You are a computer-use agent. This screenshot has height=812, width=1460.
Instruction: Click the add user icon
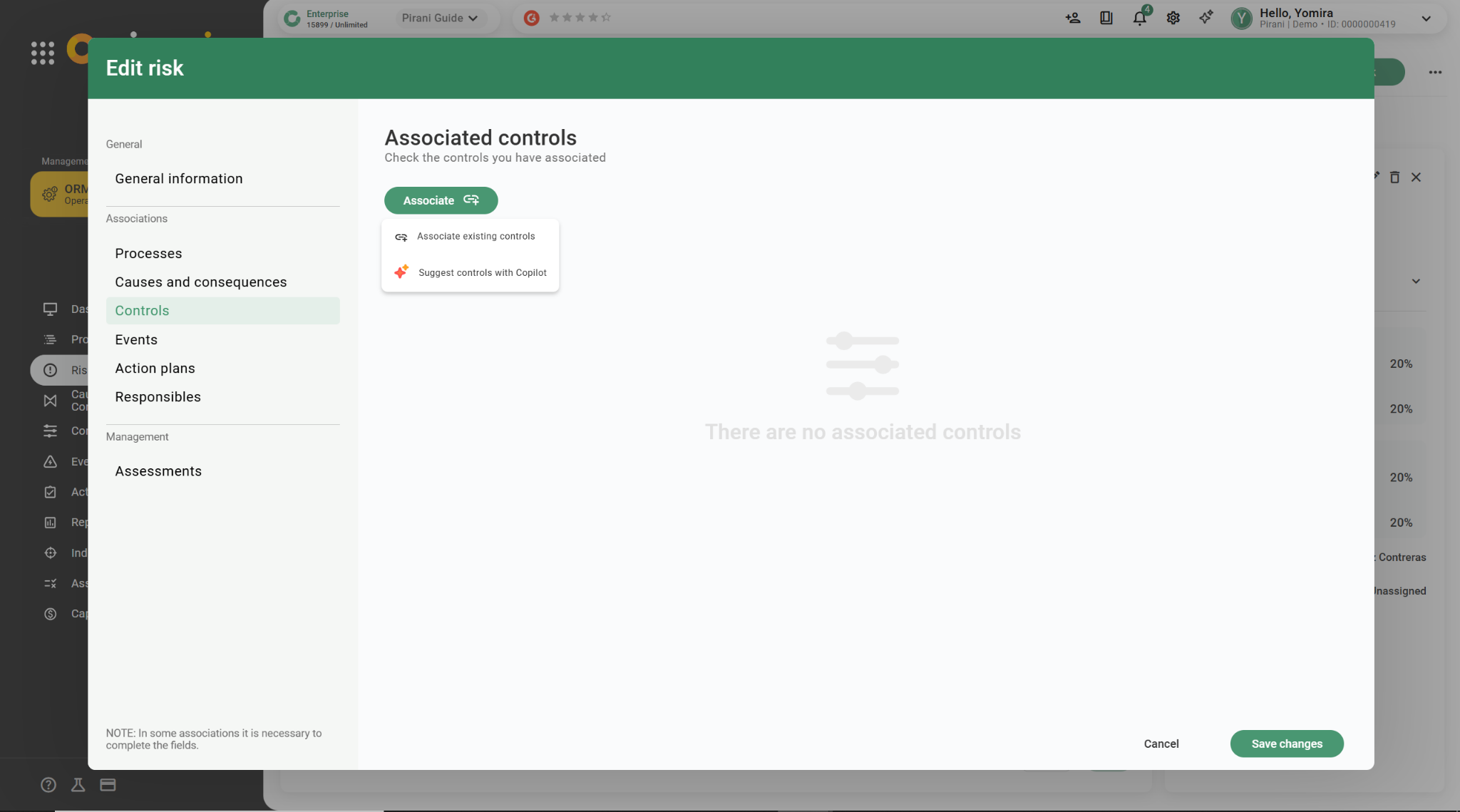(x=1072, y=19)
